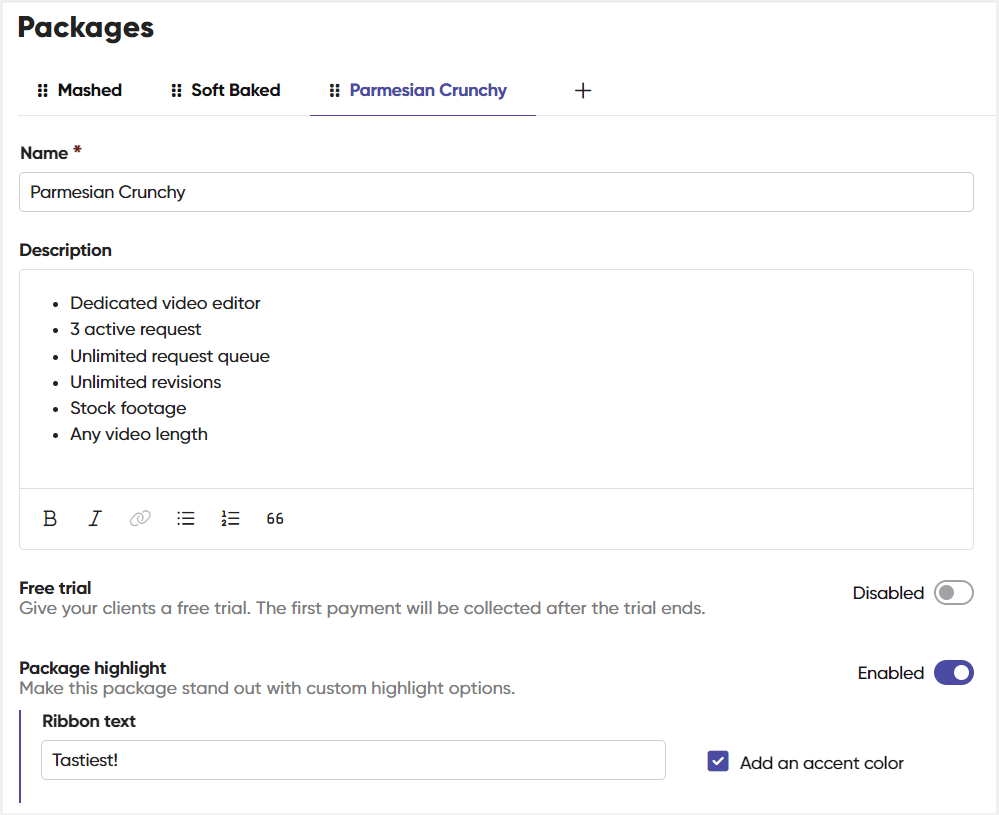Insert a link via the chain icon
This screenshot has width=999, height=815.
pyautogui.click(x=140, y=519)
